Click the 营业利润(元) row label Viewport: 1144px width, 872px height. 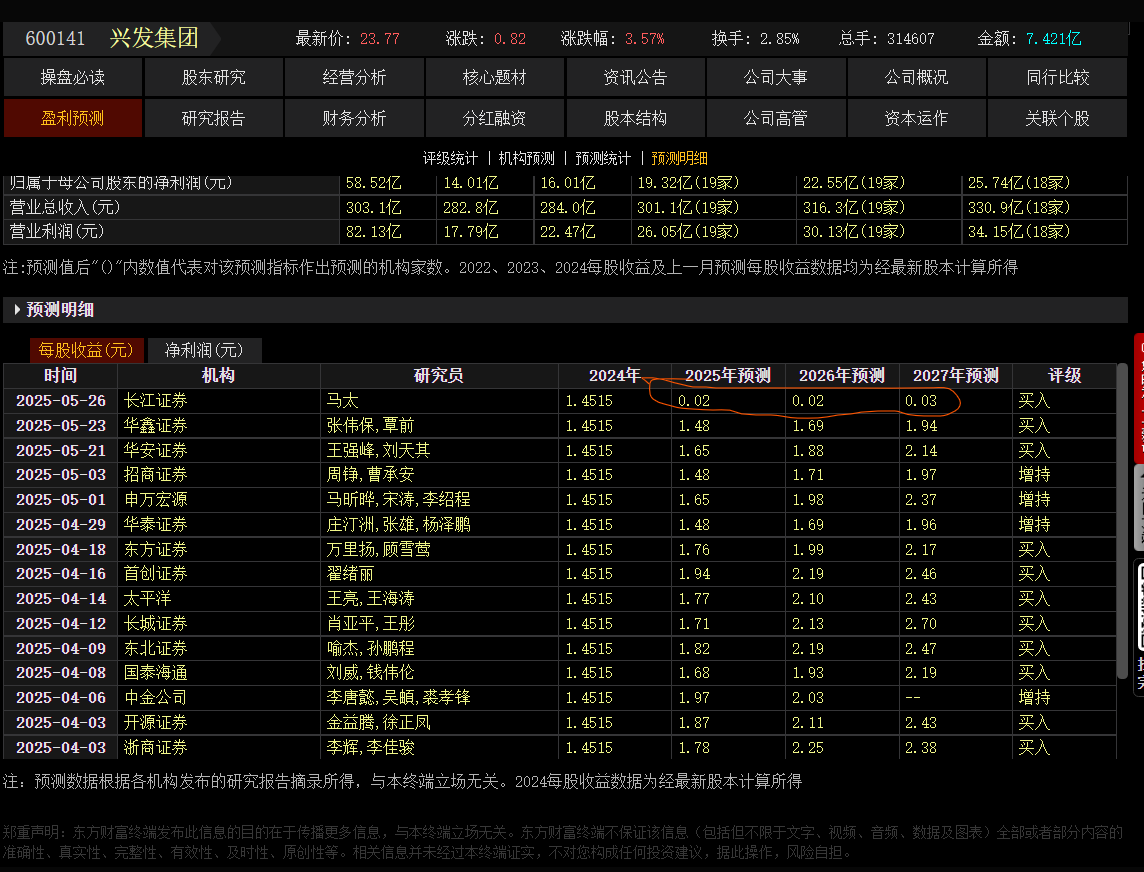tap(57, 231)
